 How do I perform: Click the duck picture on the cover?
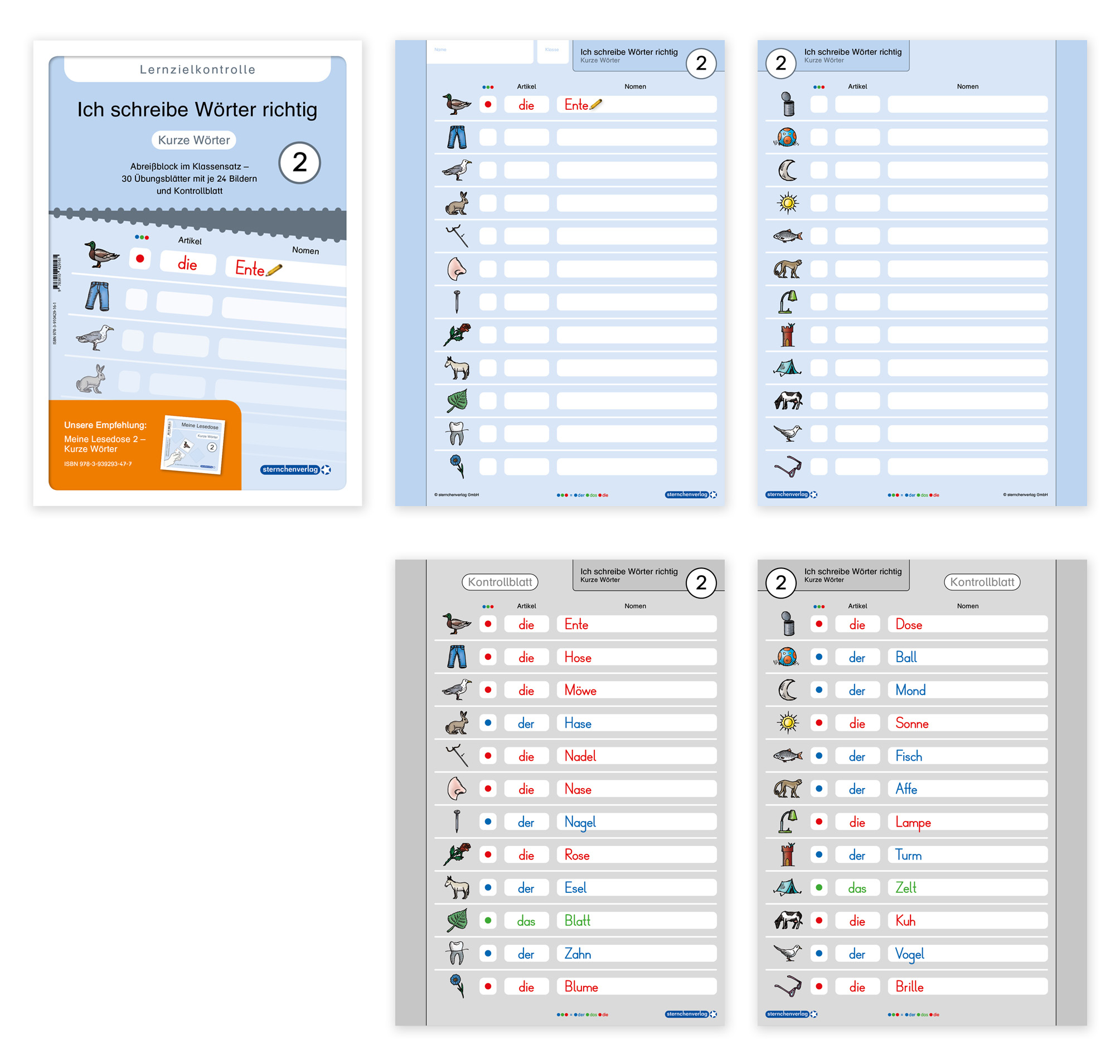[101, 254]
